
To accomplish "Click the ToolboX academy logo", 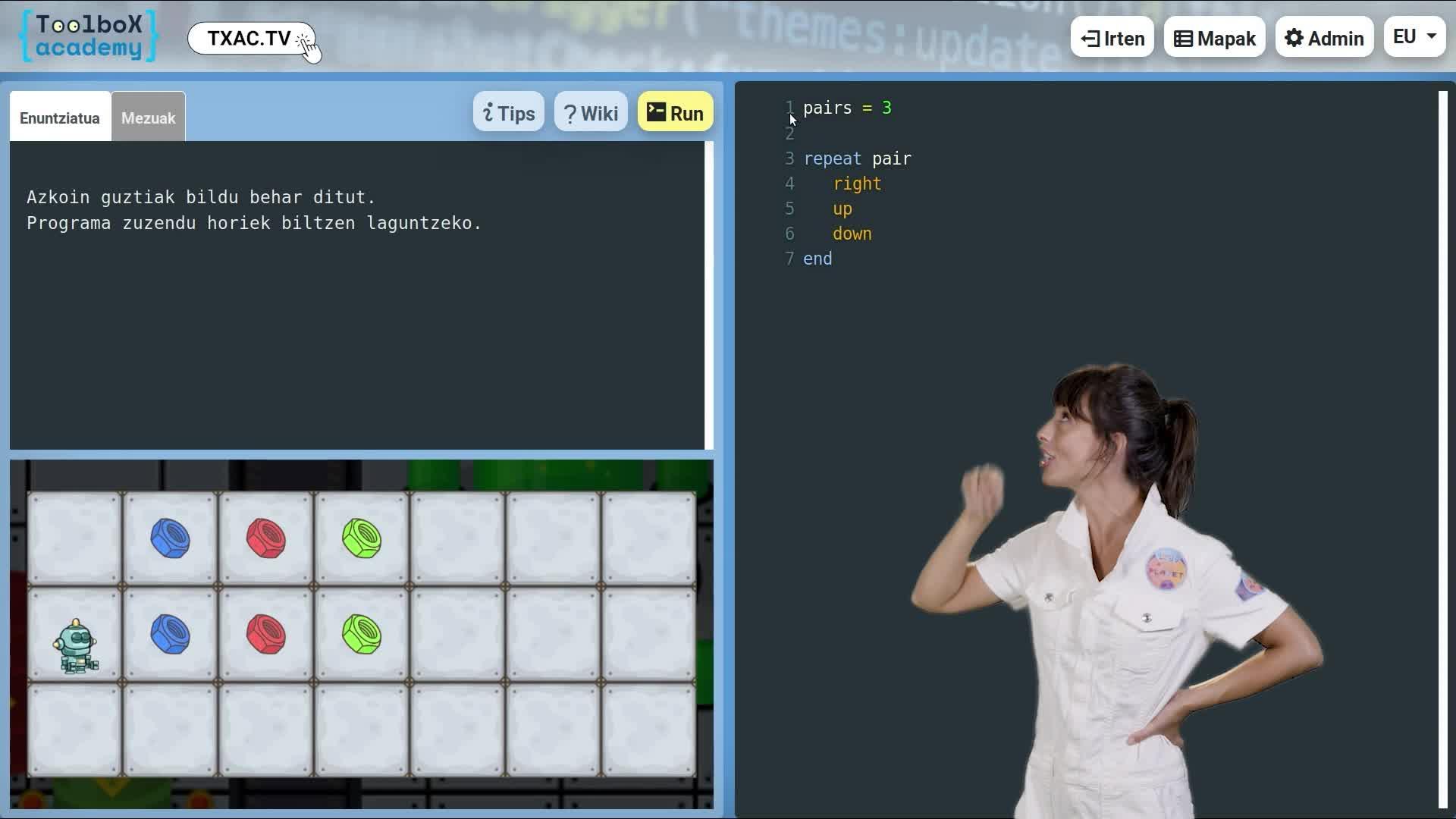I will tap(89, 36).
